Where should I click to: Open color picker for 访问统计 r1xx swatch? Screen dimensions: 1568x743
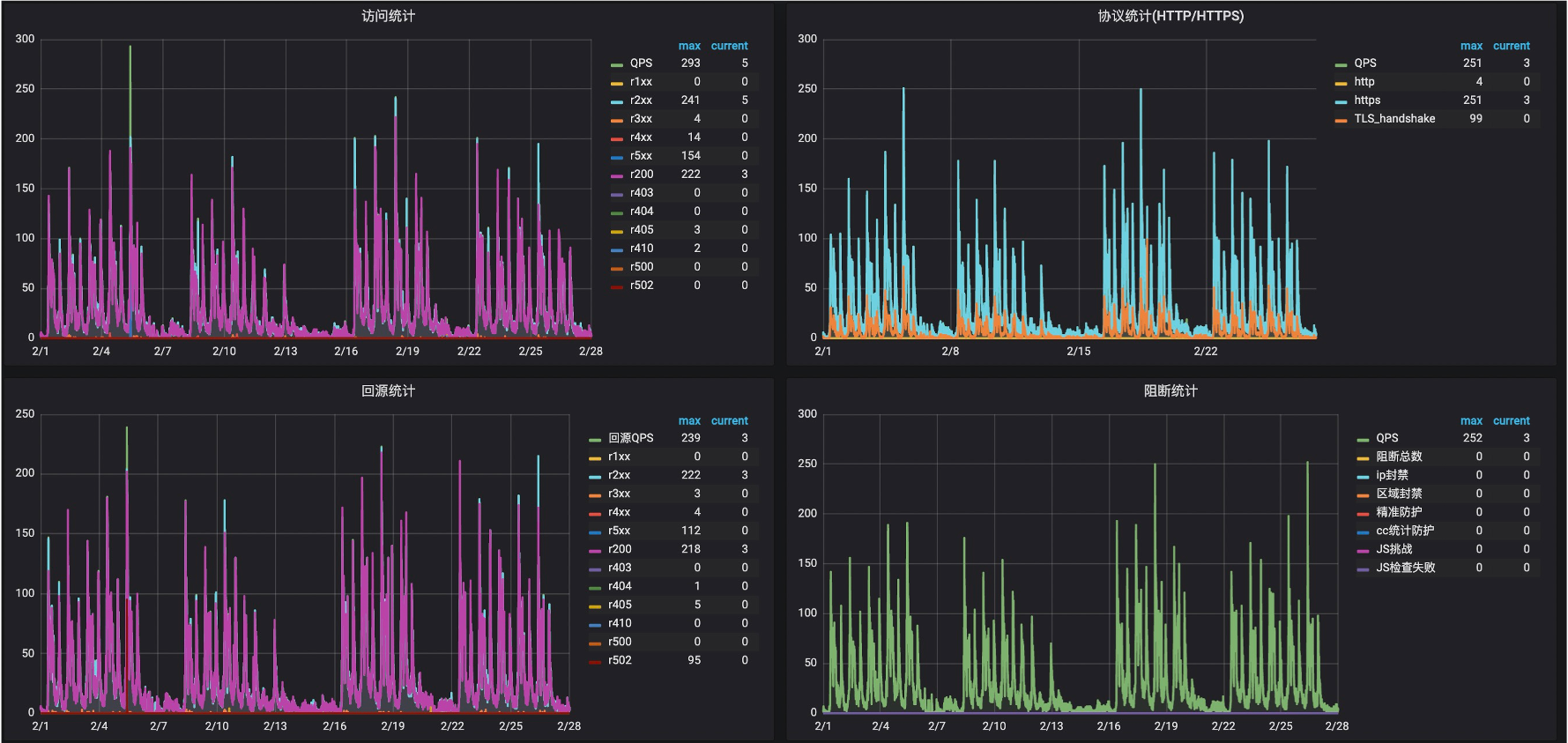[x=617, y=84]
